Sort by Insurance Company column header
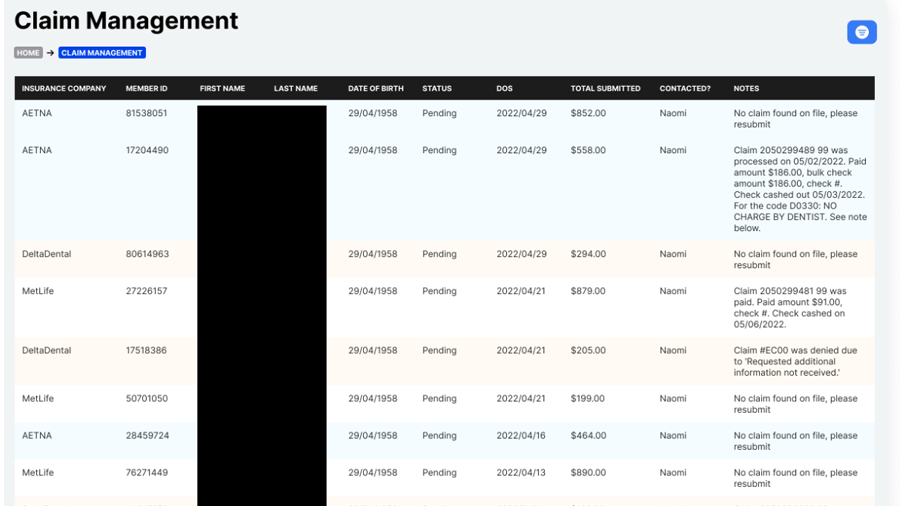 (64, 88)
